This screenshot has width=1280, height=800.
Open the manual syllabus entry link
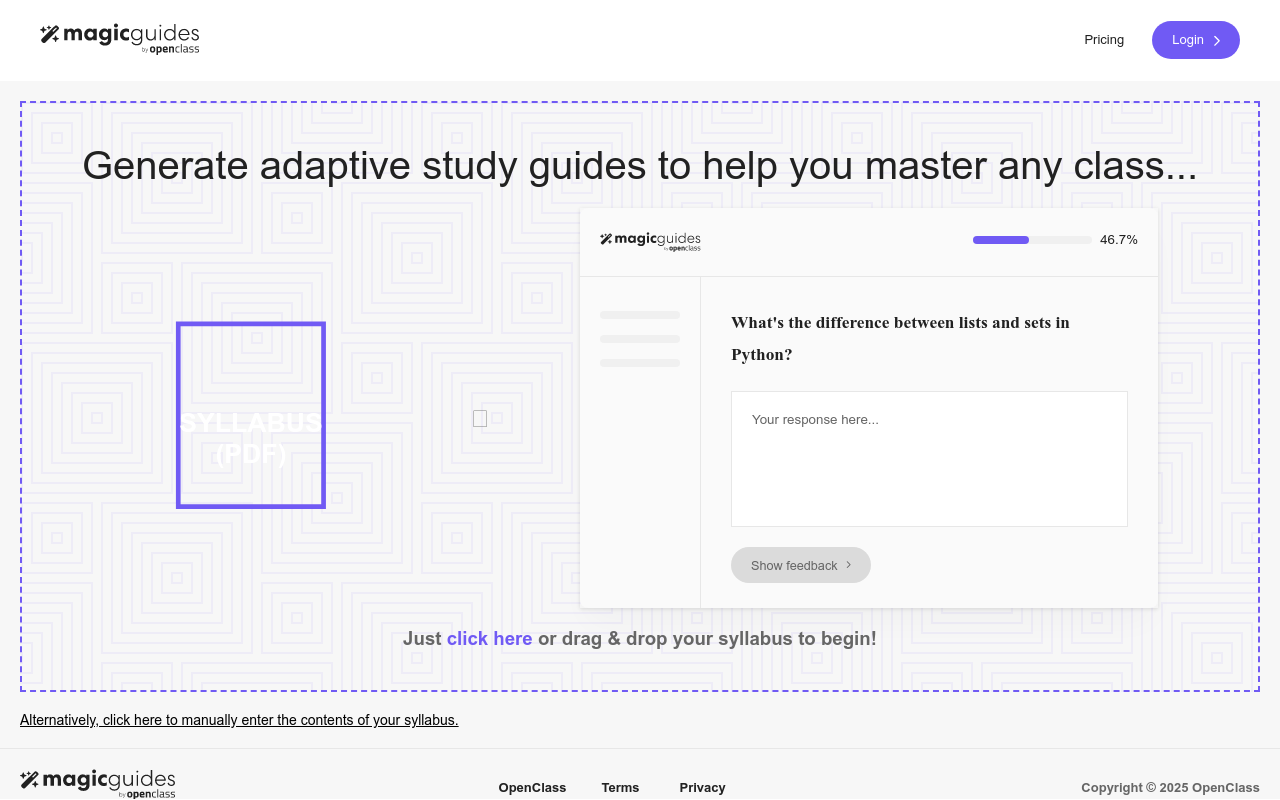click(x=239, y=720)
